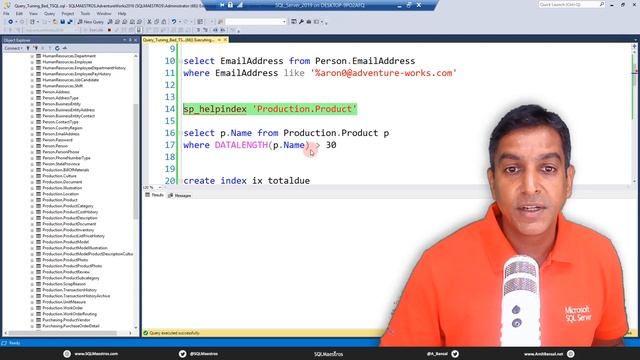Open the toolbar search combo box
The height and width of the screenshot is (360, 640).
pyautogui.click(x=256, y=22)
